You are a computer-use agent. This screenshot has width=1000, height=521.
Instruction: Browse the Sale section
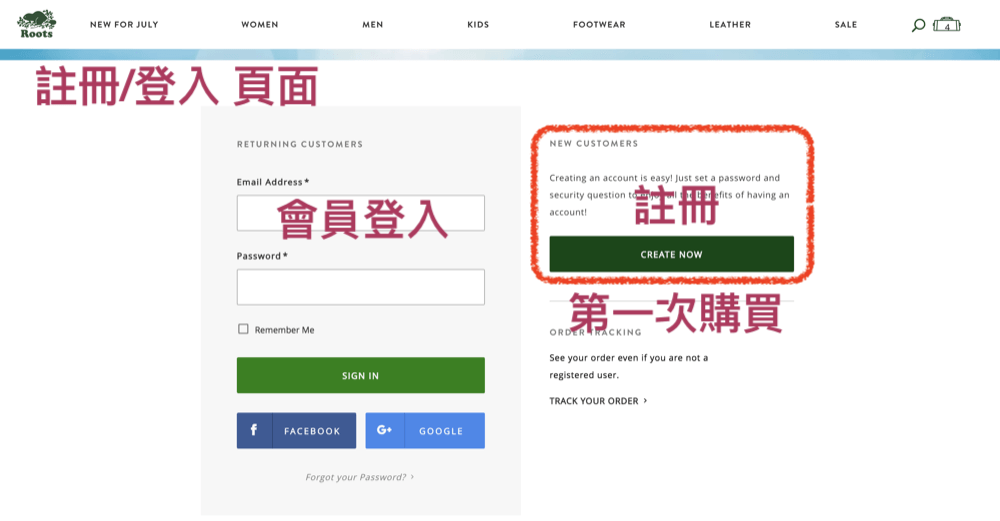coord(846,25)
